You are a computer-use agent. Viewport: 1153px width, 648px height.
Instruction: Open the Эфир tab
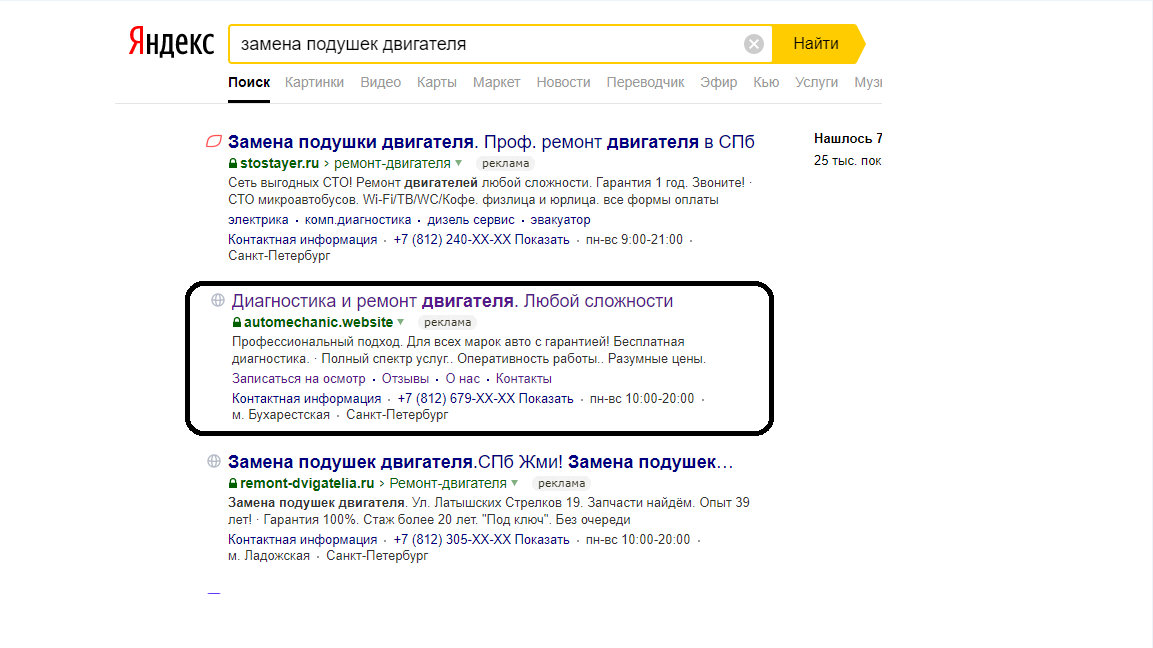click(718, 82)
